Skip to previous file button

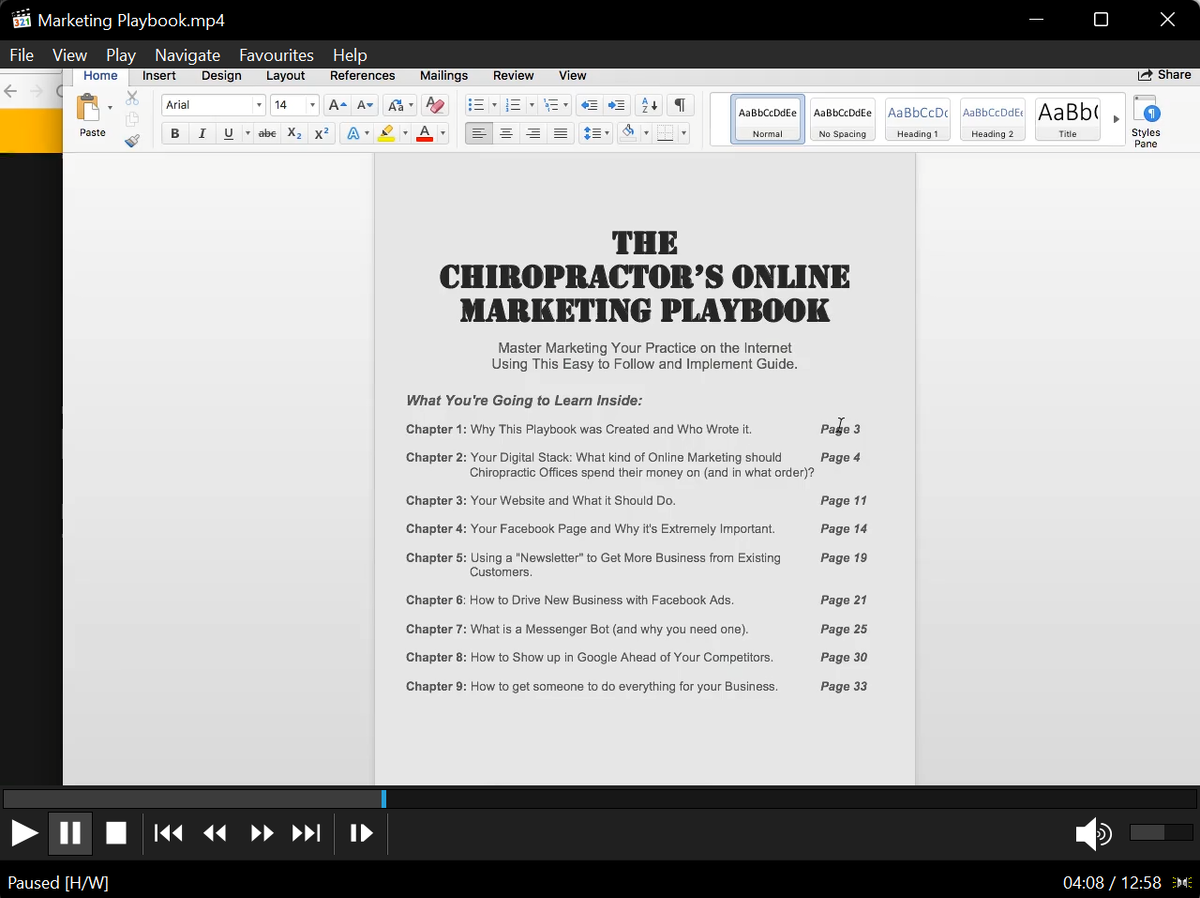click(168, 833)
